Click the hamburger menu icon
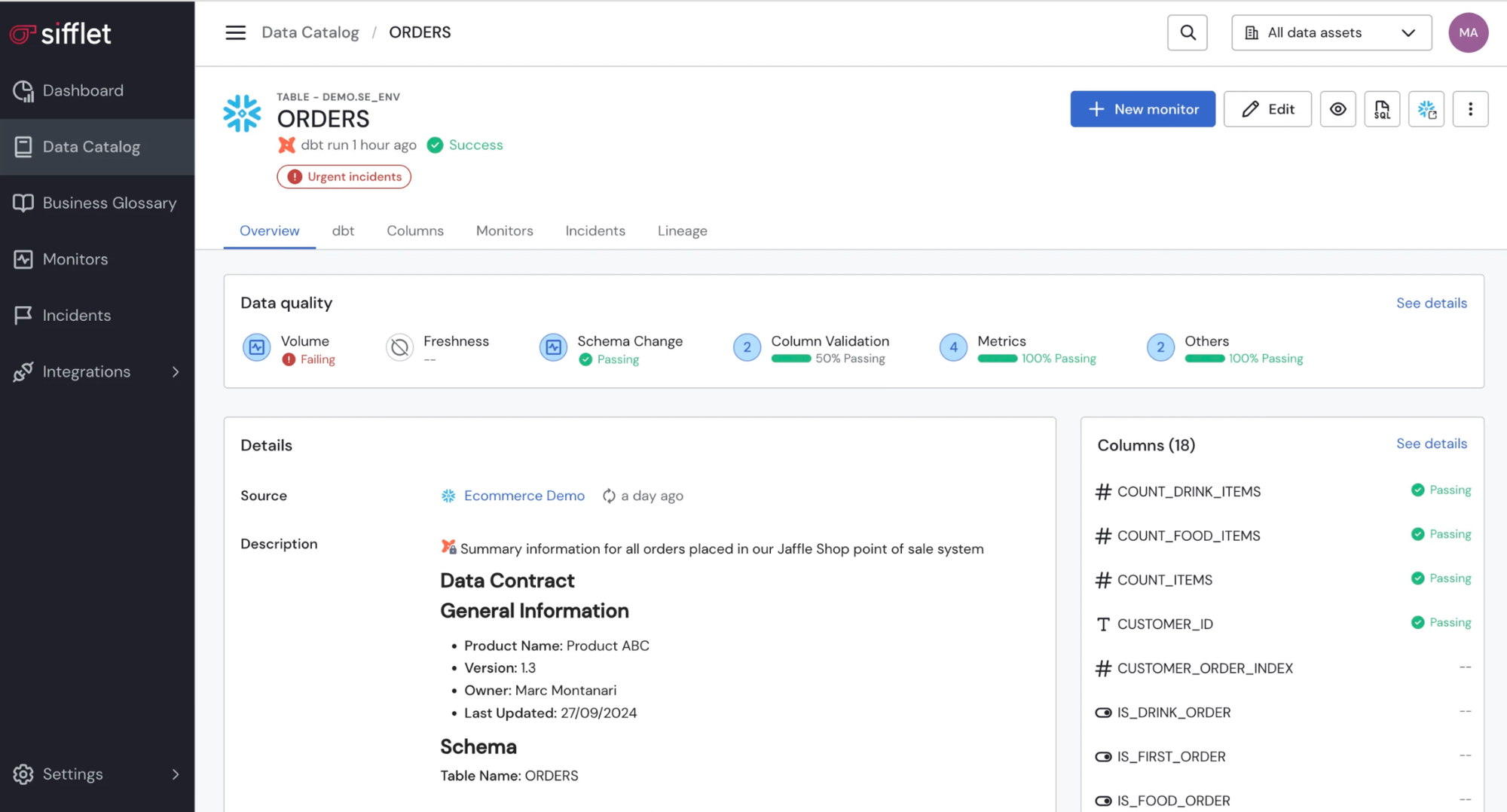 235,32
